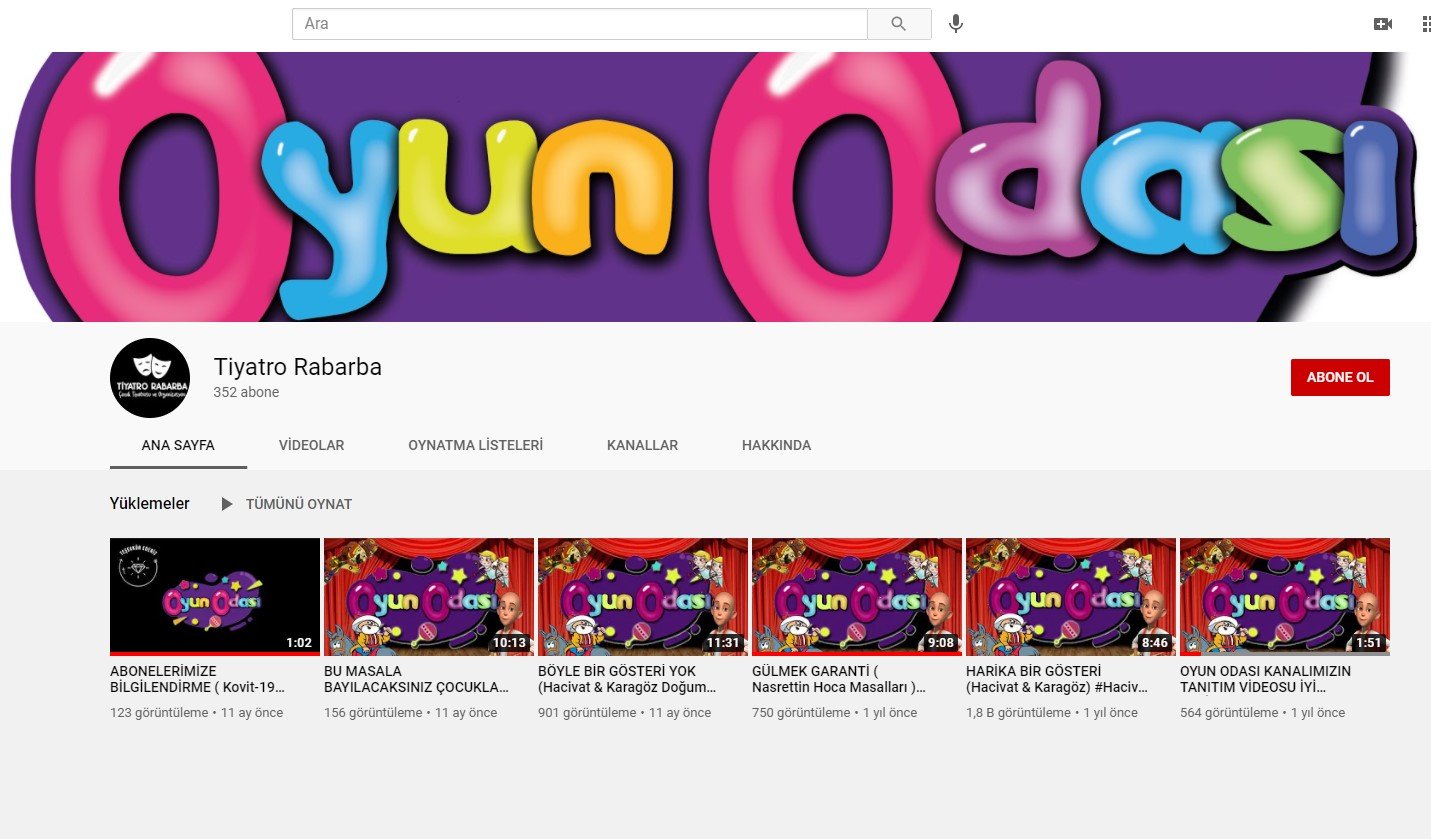The height and width of the screenshot is (839, 1431).
Task: Open the GÜLMEK GARANTİ video thumbnail
Action: (x=856, y=596)
